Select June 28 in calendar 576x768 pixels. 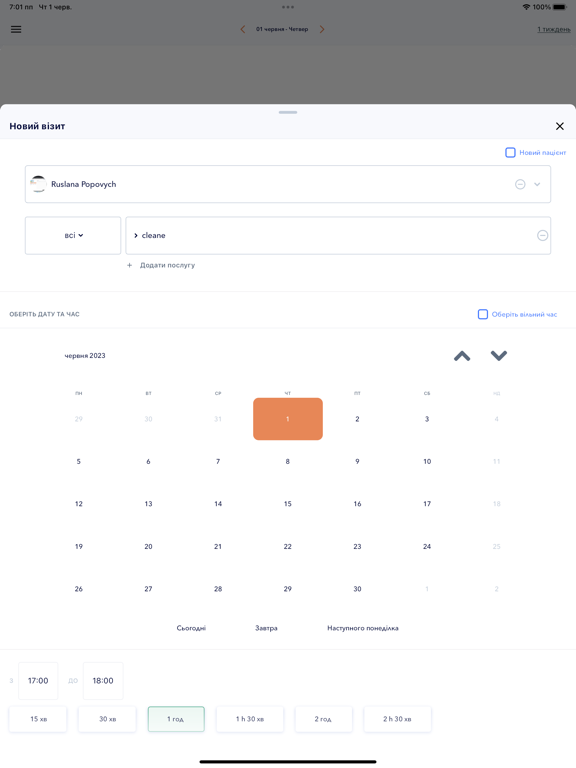[218, 589]
